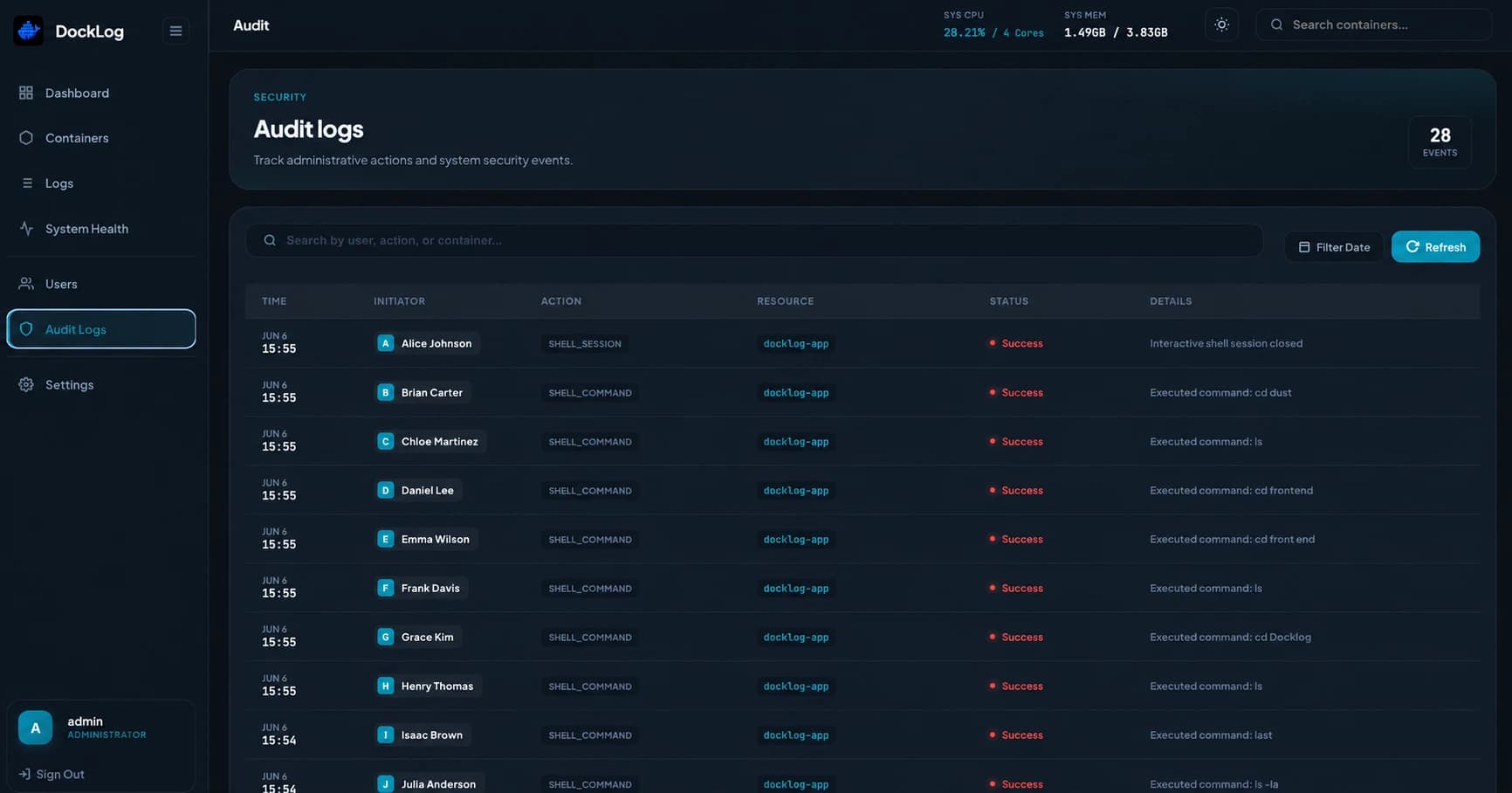Click the DETAILS column header
The height and width of the screenshot is (793, 1512).
(1171, 301)
